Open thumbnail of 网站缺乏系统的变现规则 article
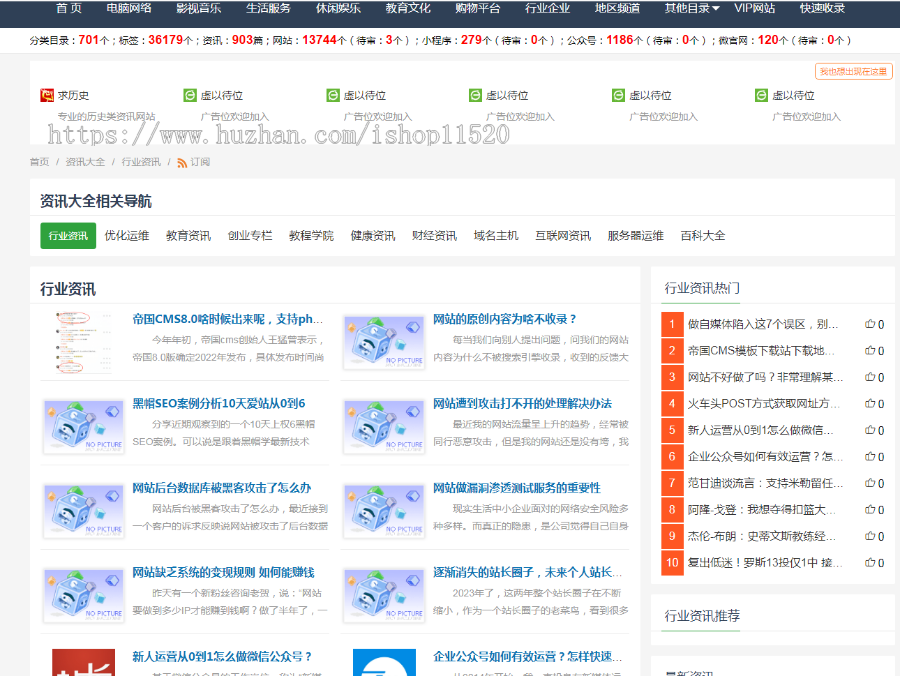The image size is (900, 676). point(84,595)
